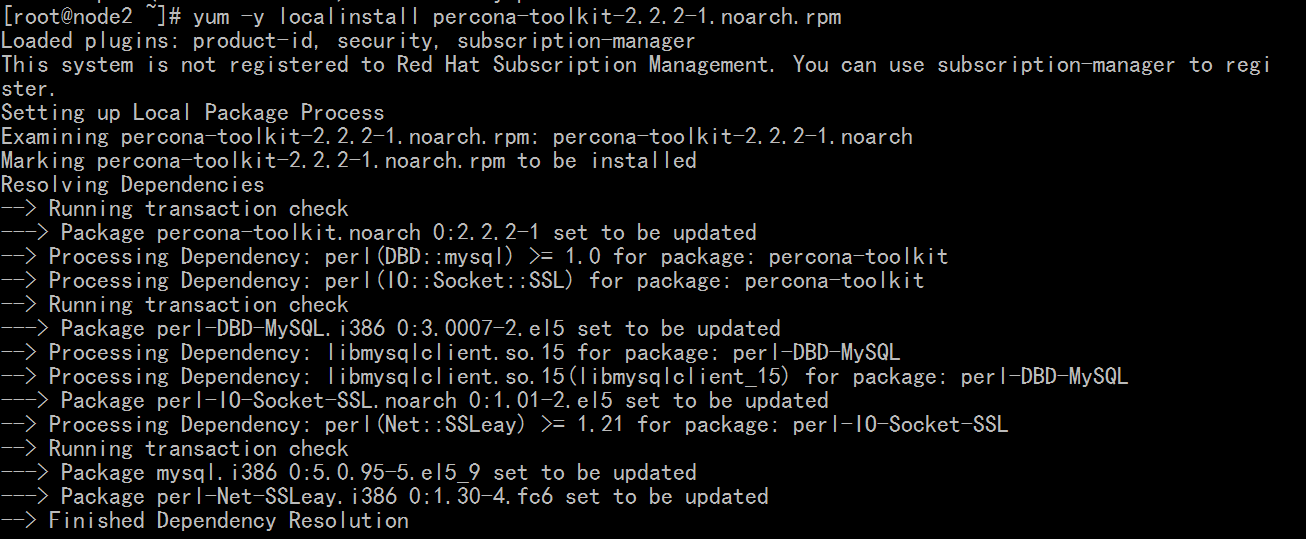Click the root@node2 shell prompt
1306x539 pixels.
pos(92,17)
